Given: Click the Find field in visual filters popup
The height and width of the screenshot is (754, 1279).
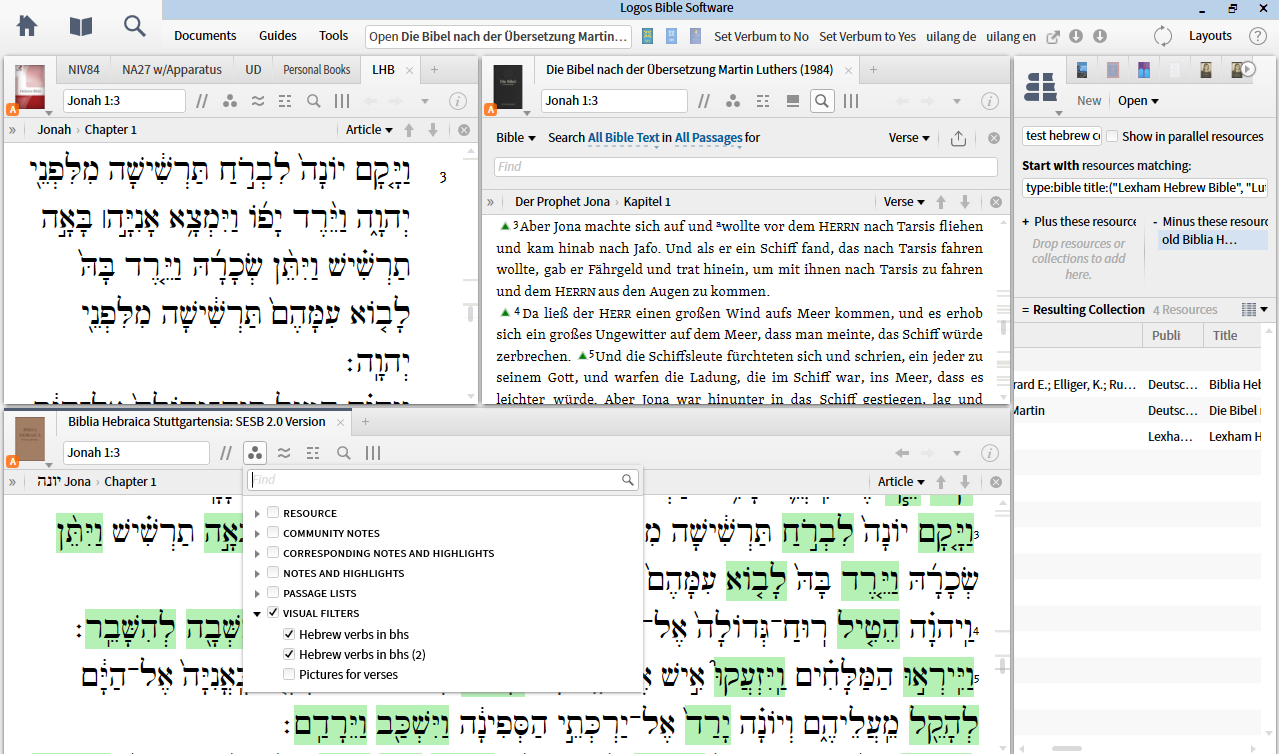Looking at the screenshot, I should [443, 480].
